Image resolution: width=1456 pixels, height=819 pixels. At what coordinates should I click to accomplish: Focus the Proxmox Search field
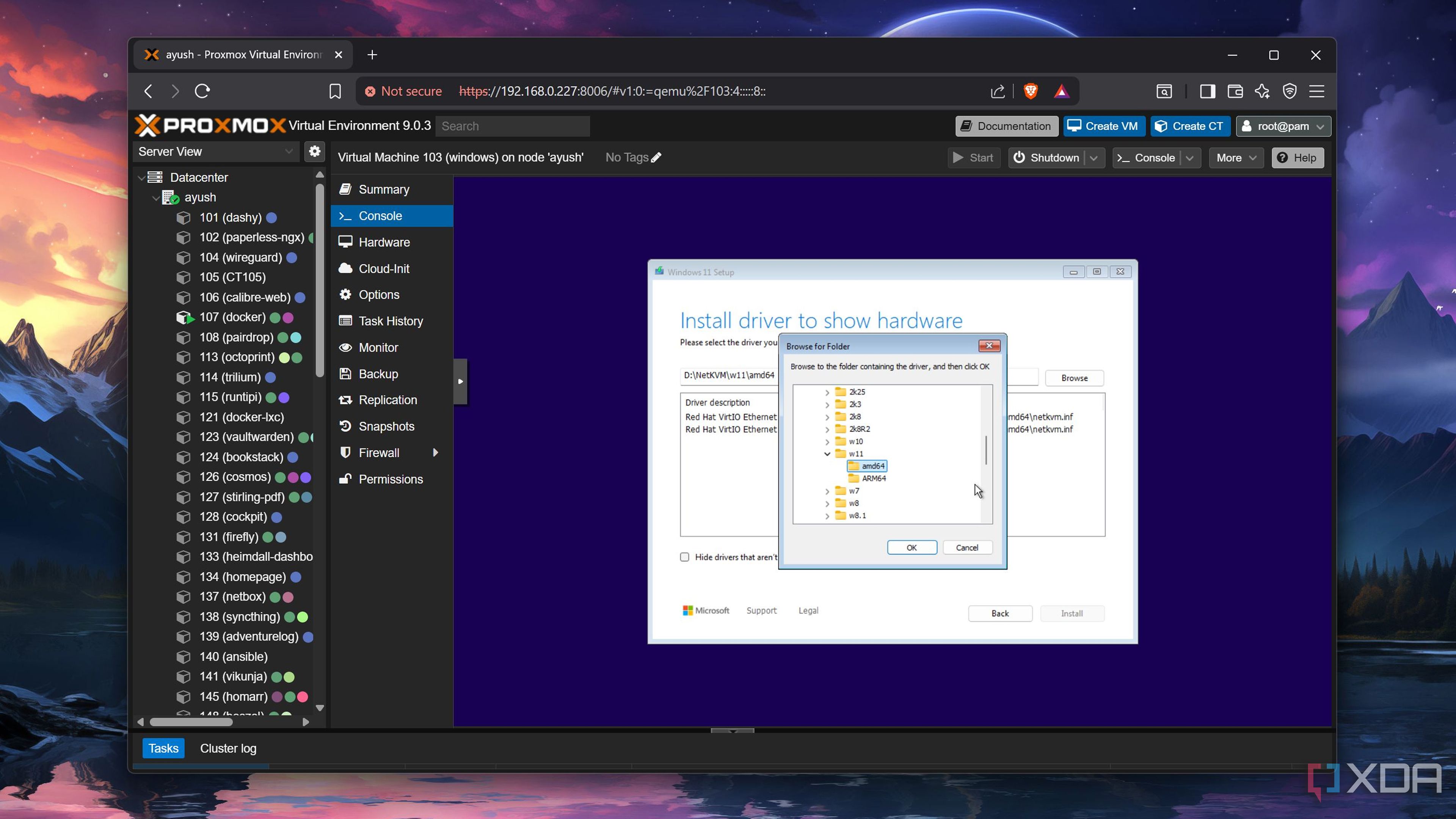tap(512, 126)
